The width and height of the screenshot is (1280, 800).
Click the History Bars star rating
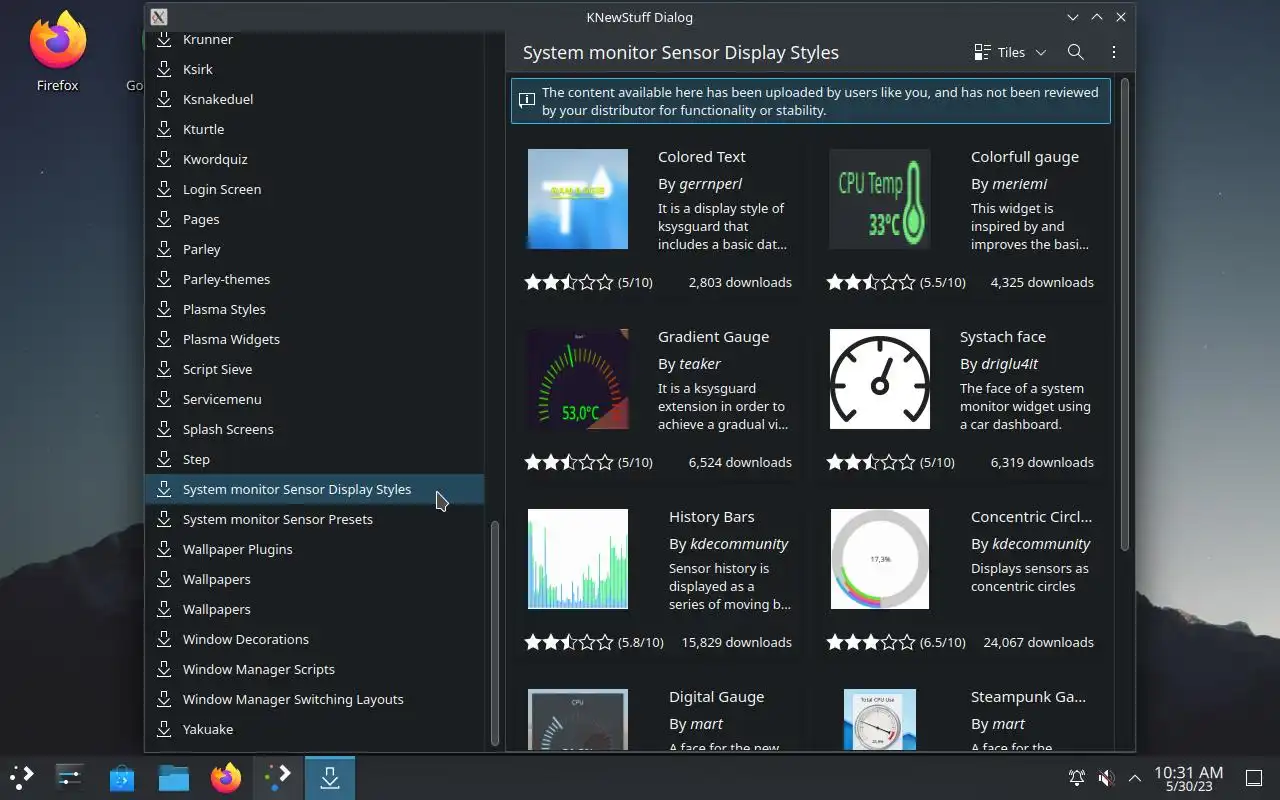[x=569, y=642]
